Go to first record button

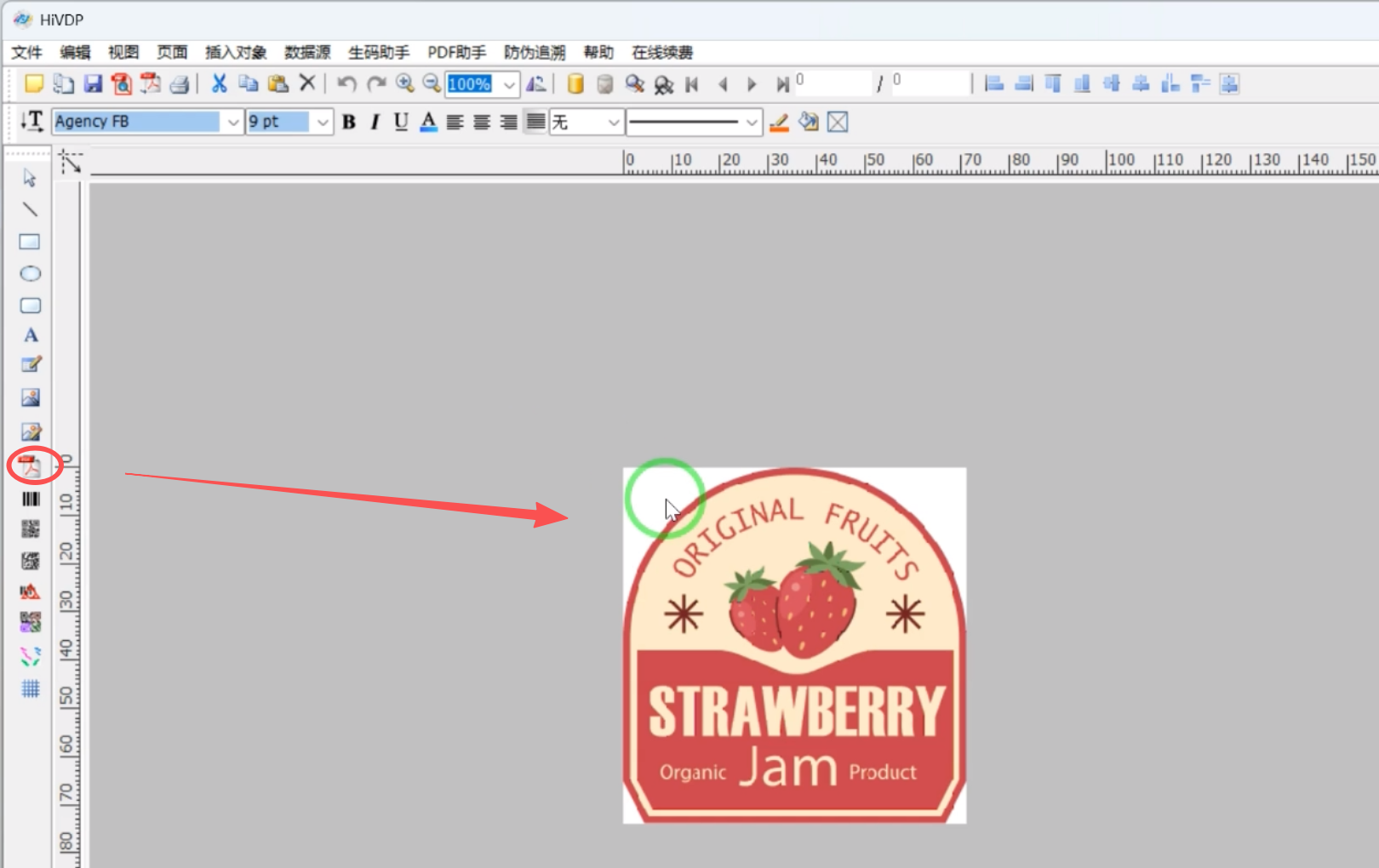[x=692, y=84]
